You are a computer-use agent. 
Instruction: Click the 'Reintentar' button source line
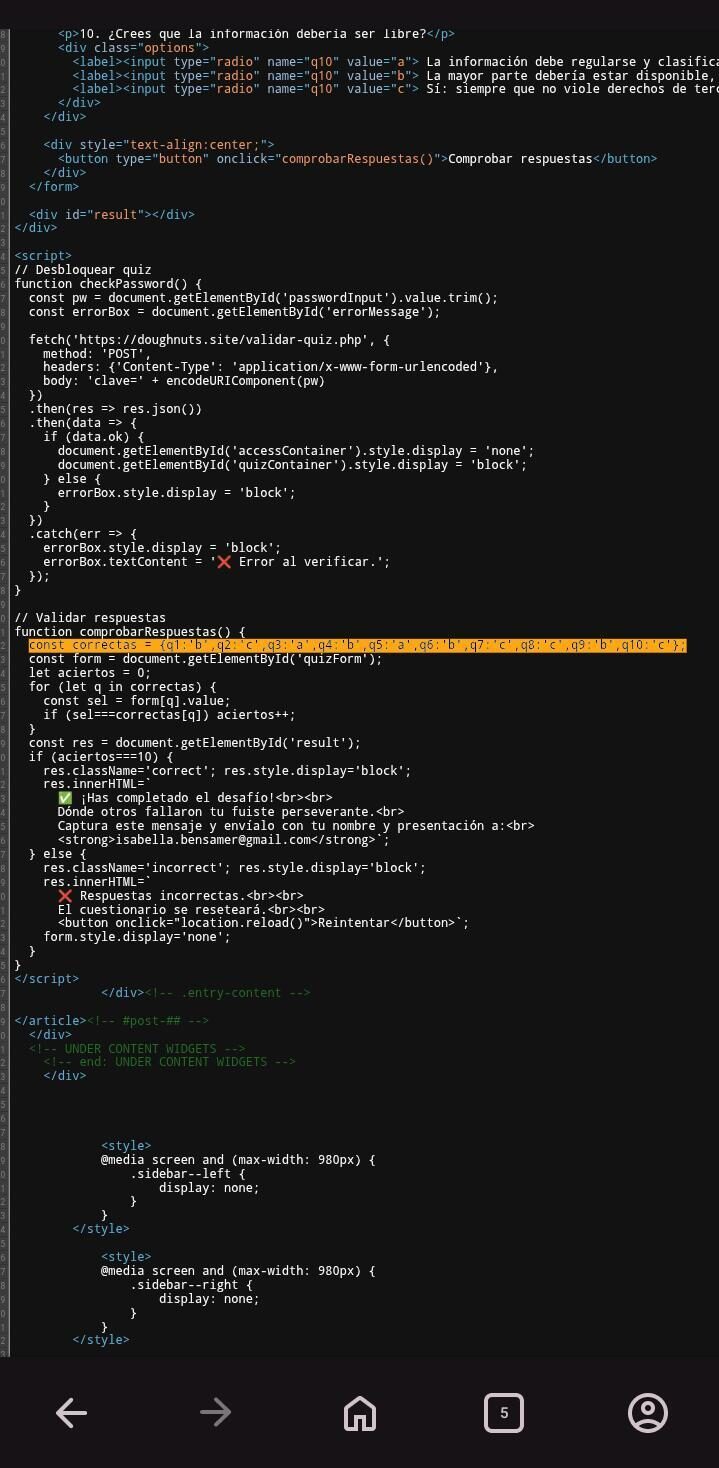point(263,922)
